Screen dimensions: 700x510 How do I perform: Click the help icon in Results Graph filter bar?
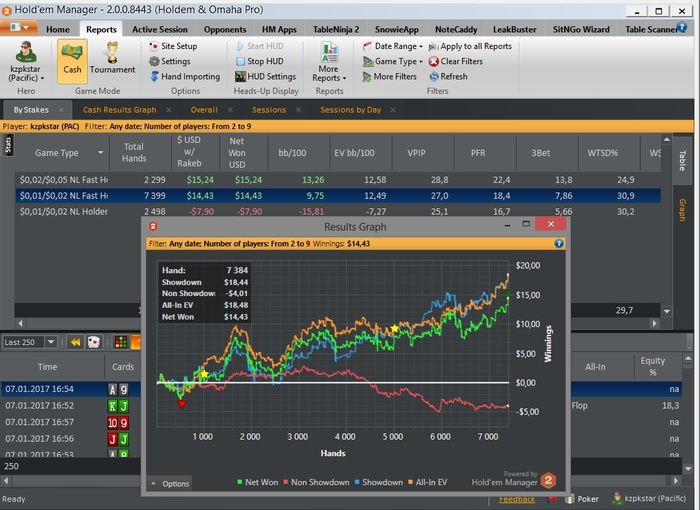pos(558,243)
